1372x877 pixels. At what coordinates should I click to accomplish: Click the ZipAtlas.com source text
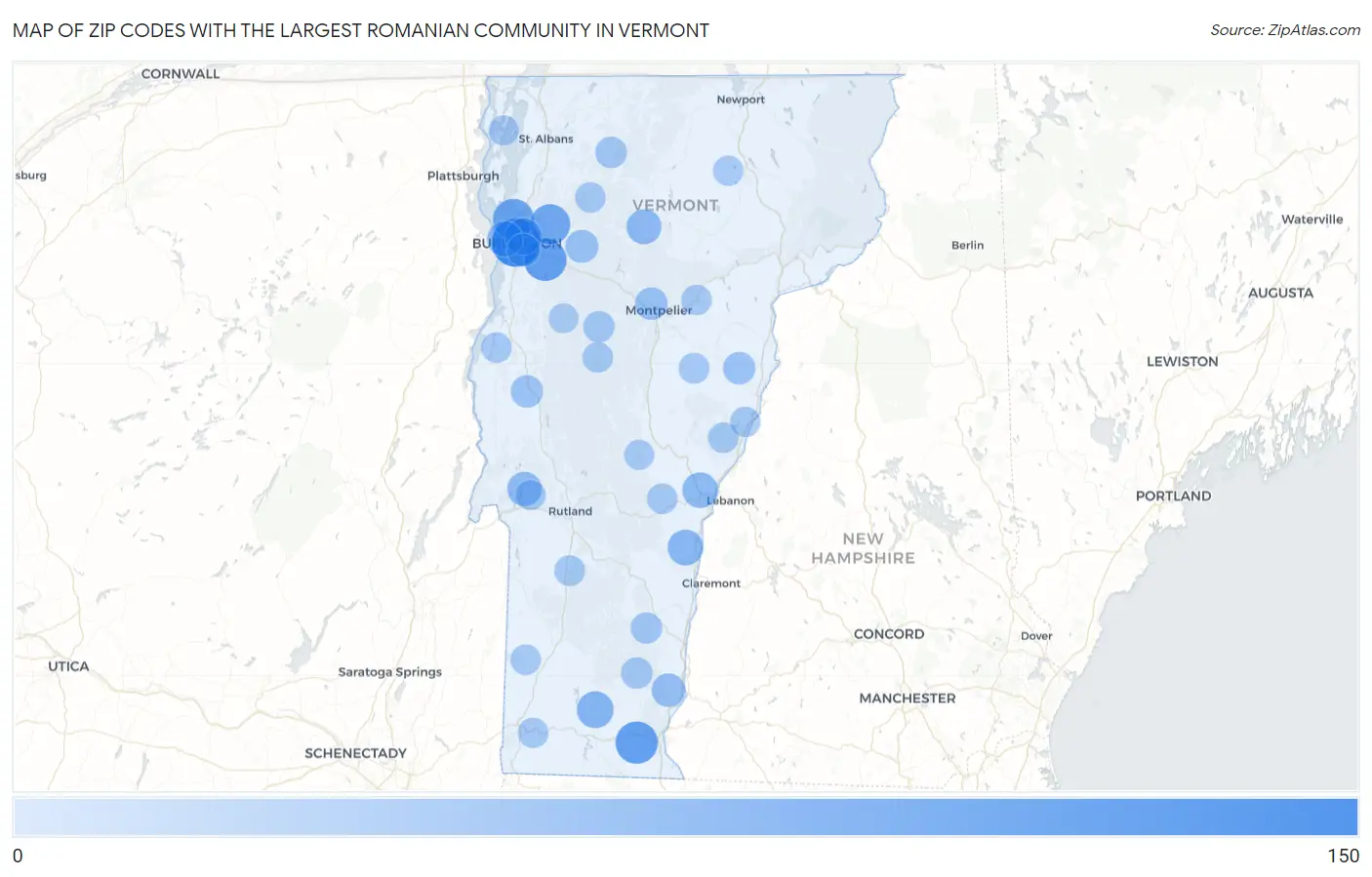tap(1285, 30)
